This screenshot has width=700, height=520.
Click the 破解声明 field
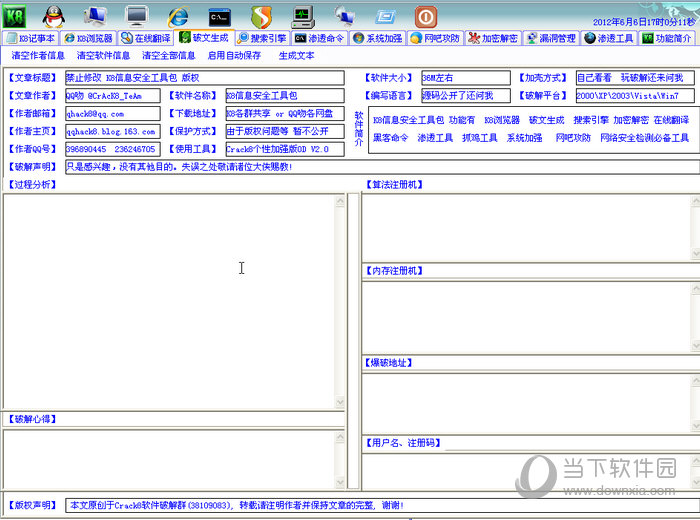point(382,167)
